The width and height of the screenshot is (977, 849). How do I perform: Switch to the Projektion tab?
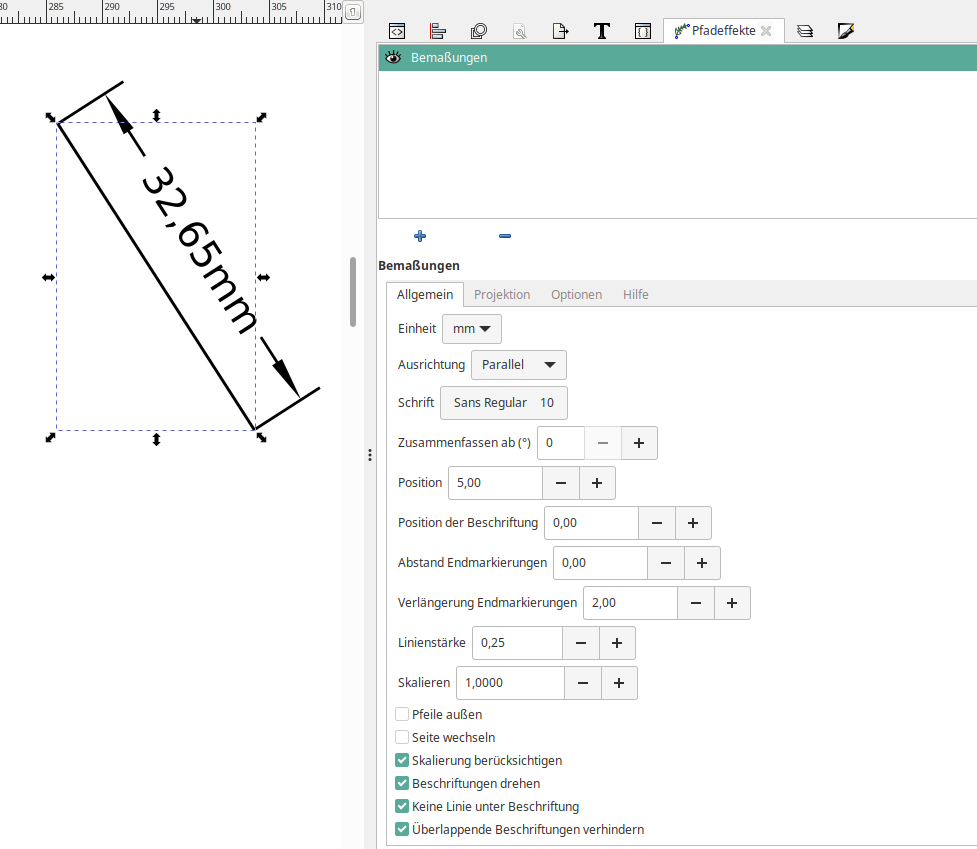(x=502, y=295)
